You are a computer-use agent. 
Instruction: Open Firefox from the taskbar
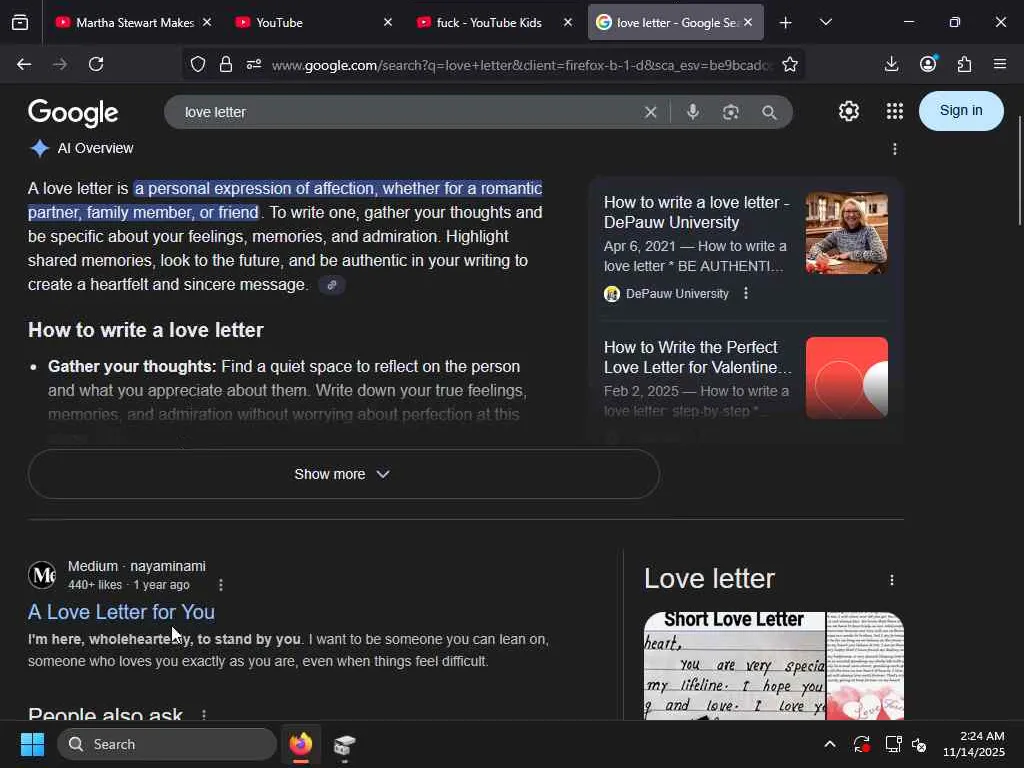click(x=301, y=744)
